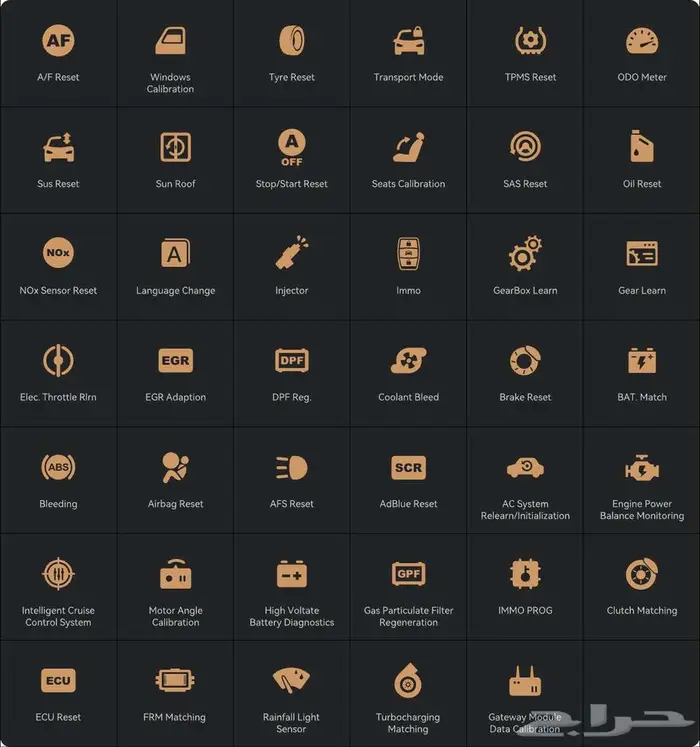The image size is (700, 747).
Task: Click the 'FRM Matching' label text
Action: coord(174,717)
